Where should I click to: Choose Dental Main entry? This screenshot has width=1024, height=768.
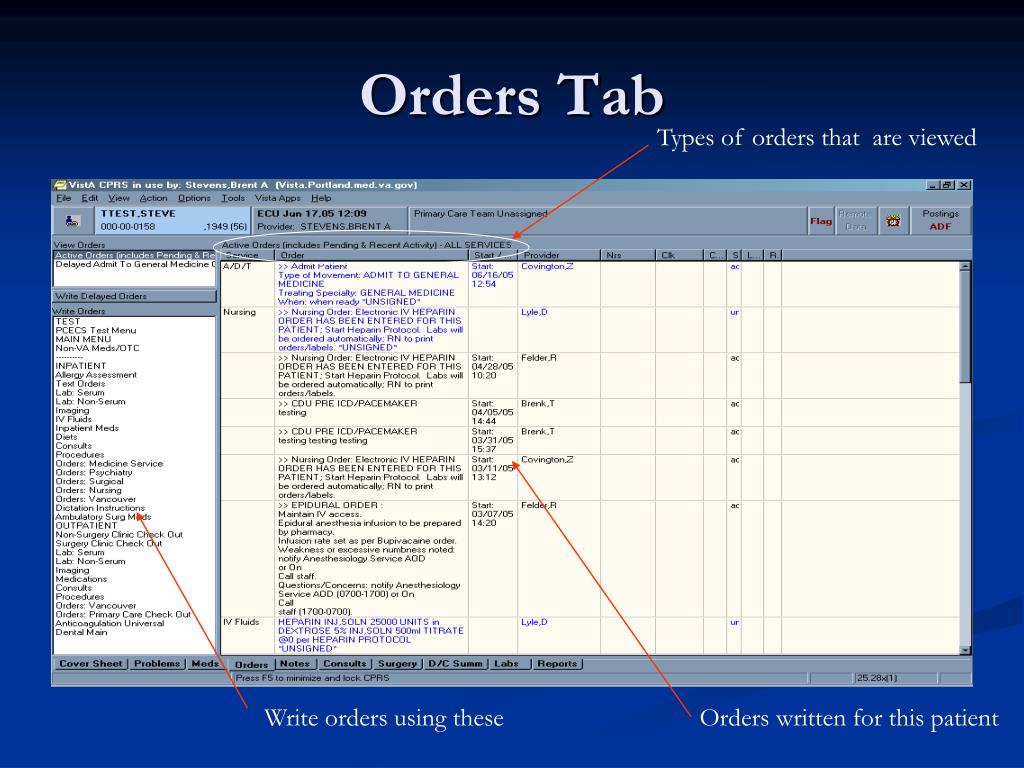tap(81, 632)
